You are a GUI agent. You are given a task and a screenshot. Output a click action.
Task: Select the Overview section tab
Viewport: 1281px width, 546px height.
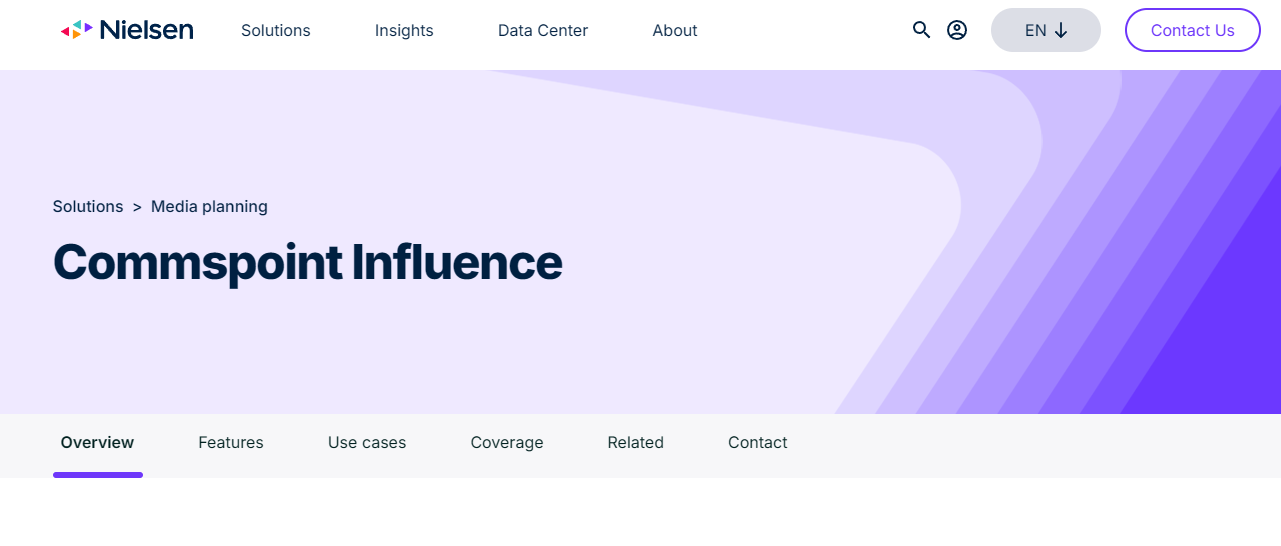click(97, 443)
